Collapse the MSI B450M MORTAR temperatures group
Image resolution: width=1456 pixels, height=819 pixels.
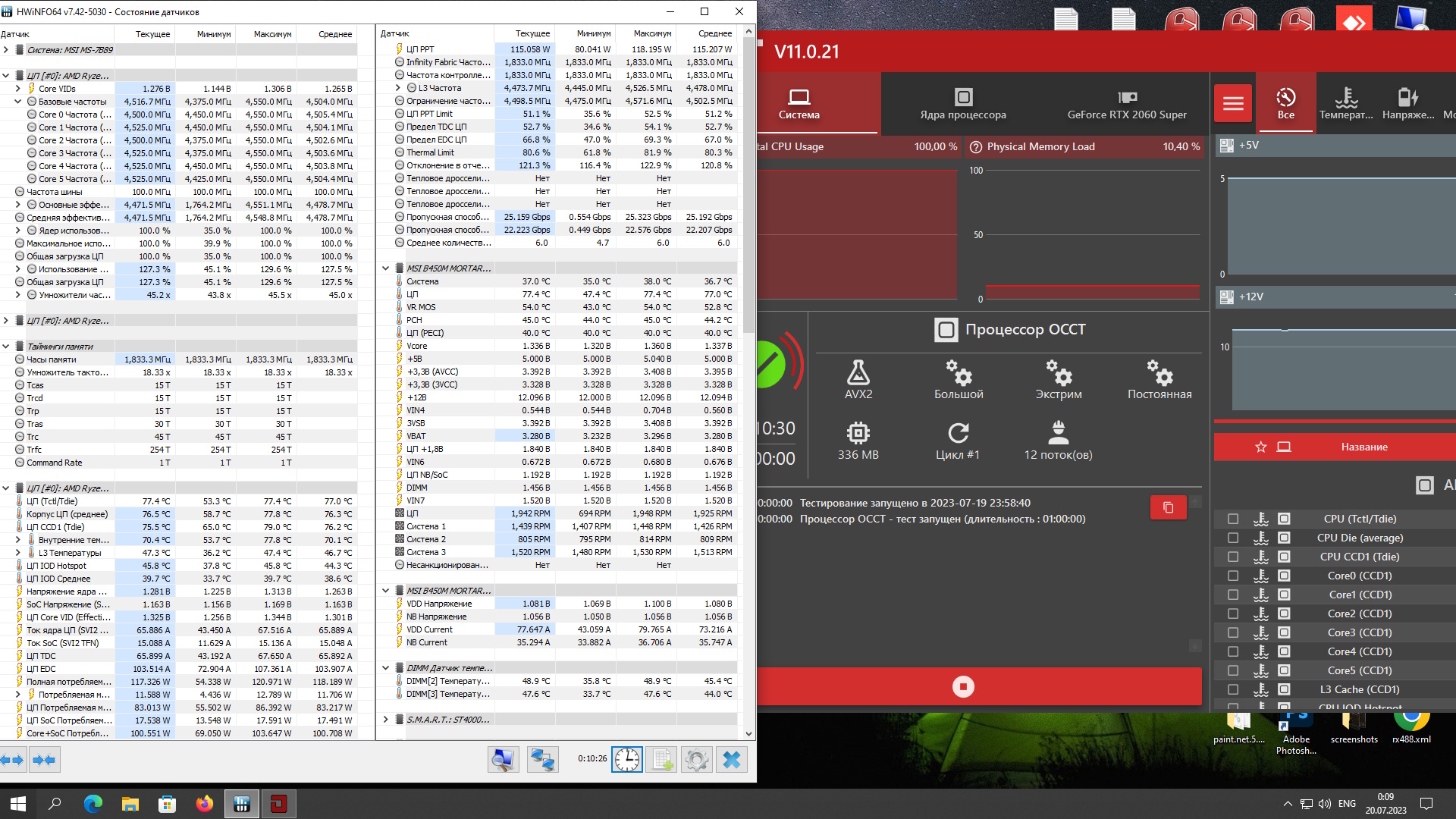point(385,268)
